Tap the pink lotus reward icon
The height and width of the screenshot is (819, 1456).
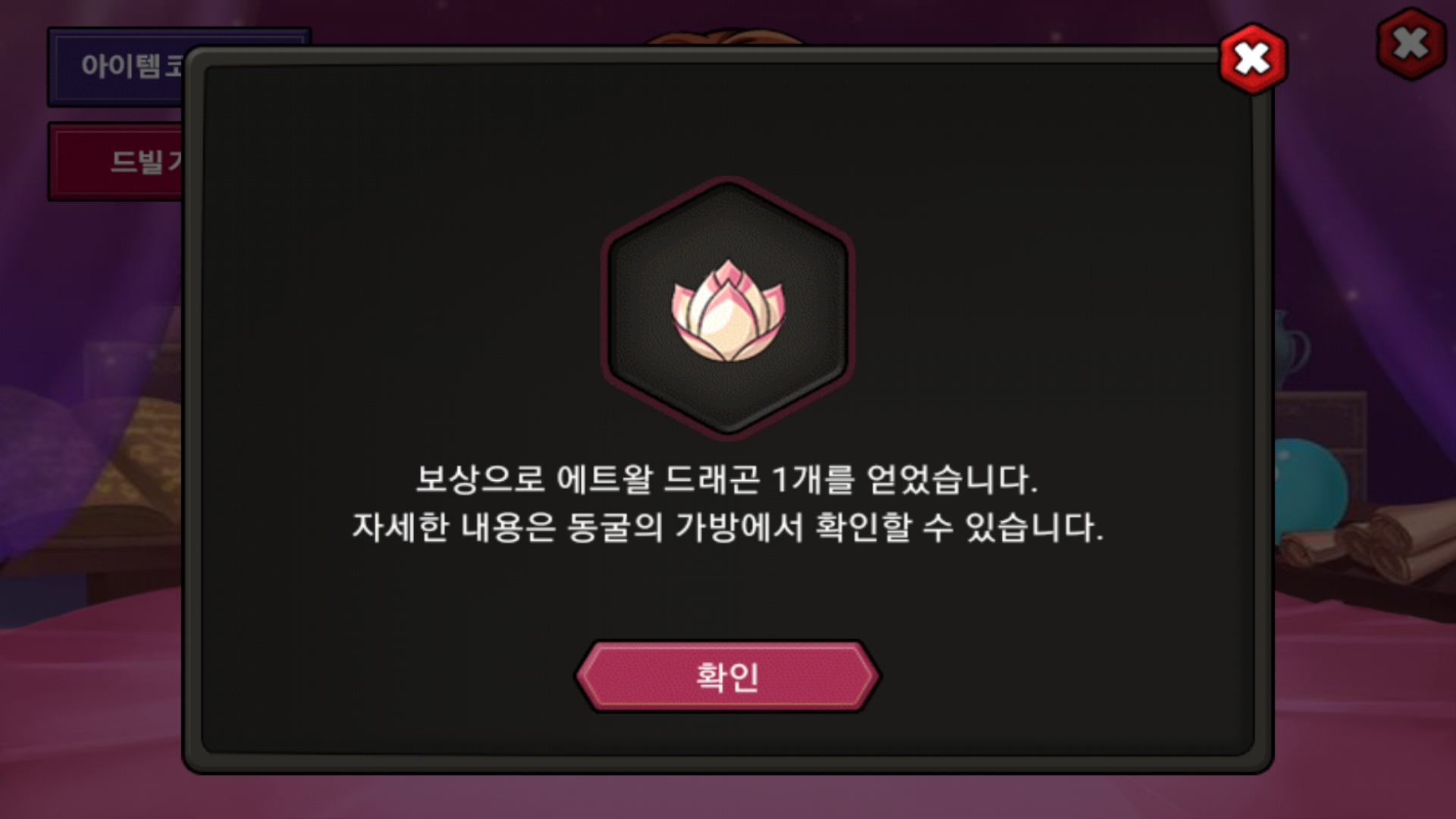[728, 311]
